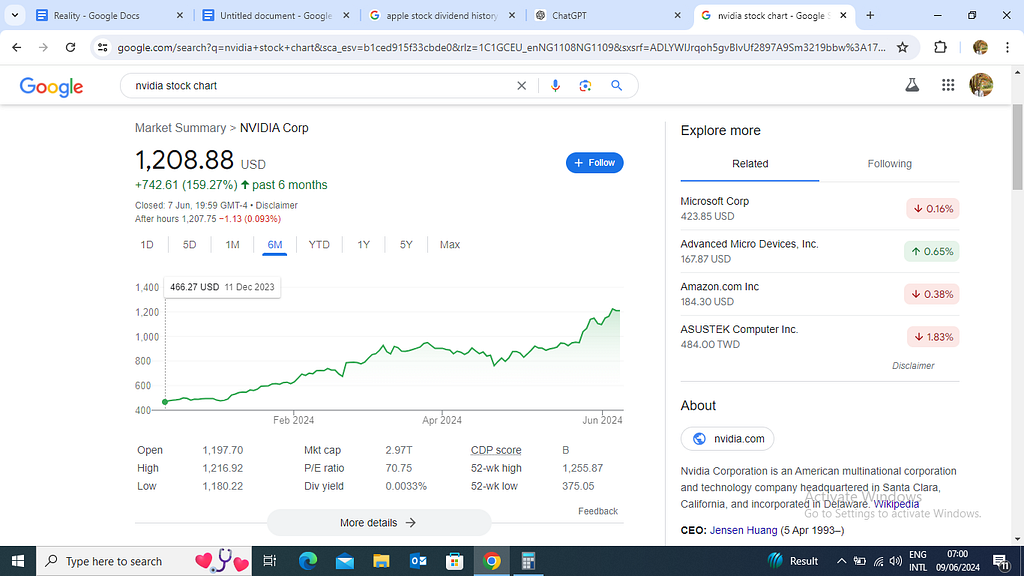
Task: Open ASUSTEK Computer Inc. related stock
Action: (x=820, y=337)
